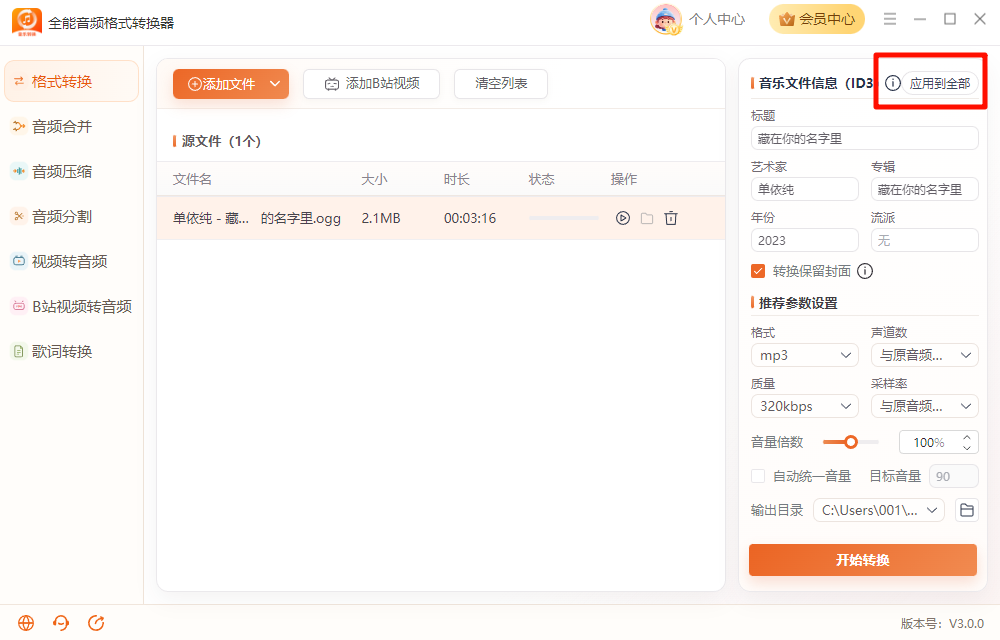Viewport: 1000px width, 640px height.
Task: Click the 大小 size column header
Action: (374, 179)
